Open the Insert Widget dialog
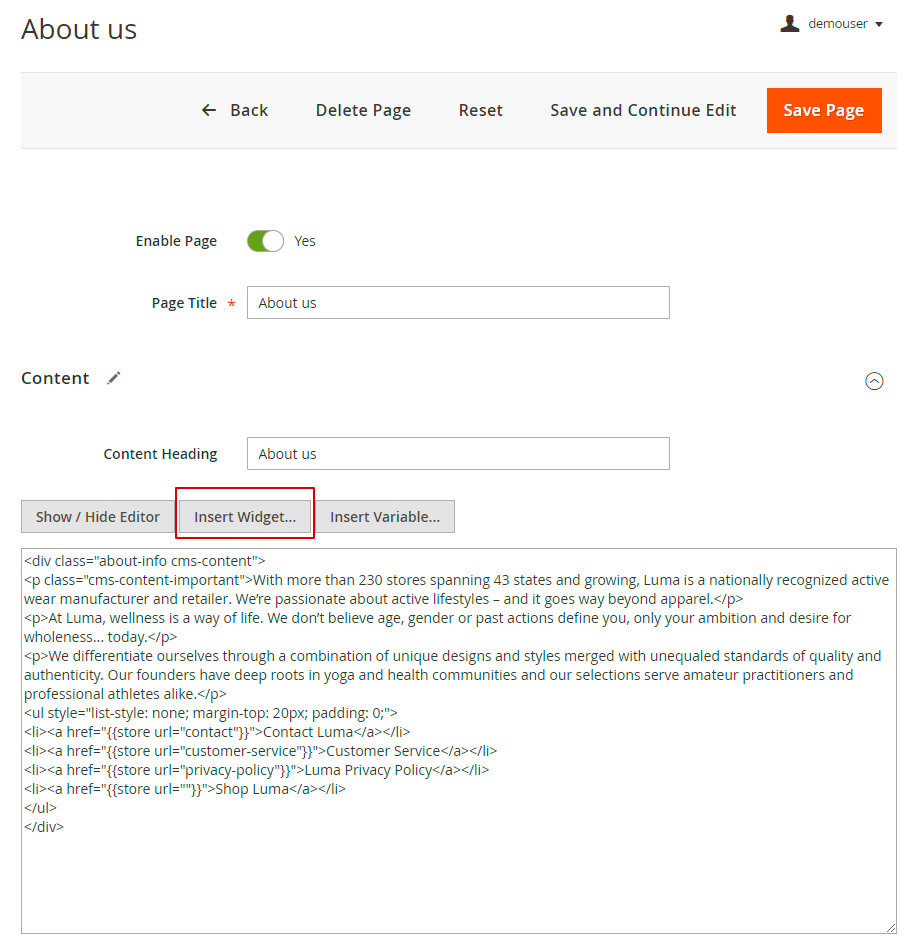Screen dimensions: 908x950 click(245, 517)
